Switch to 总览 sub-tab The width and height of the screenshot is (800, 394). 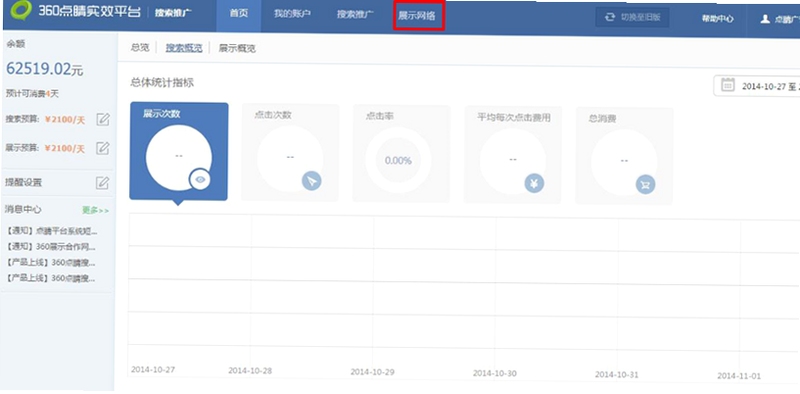point(140,47)
